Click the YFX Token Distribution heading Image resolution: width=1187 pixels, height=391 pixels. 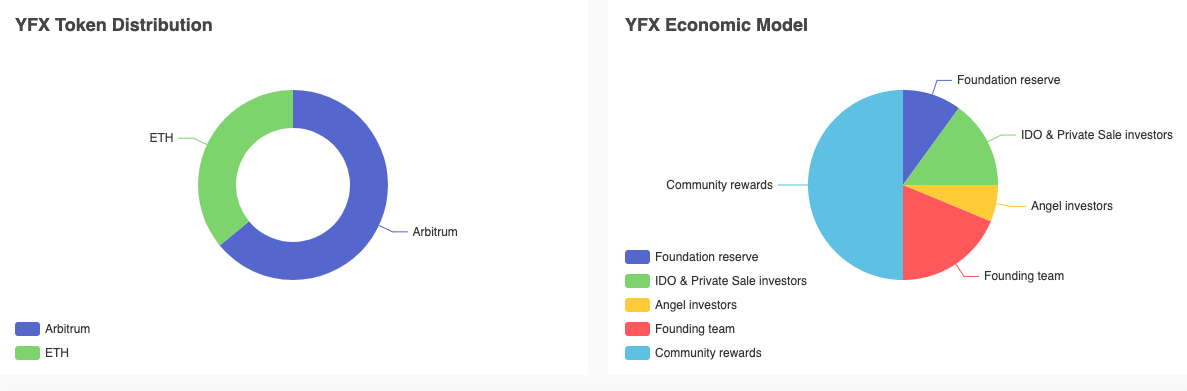click(x=114, y=25)
